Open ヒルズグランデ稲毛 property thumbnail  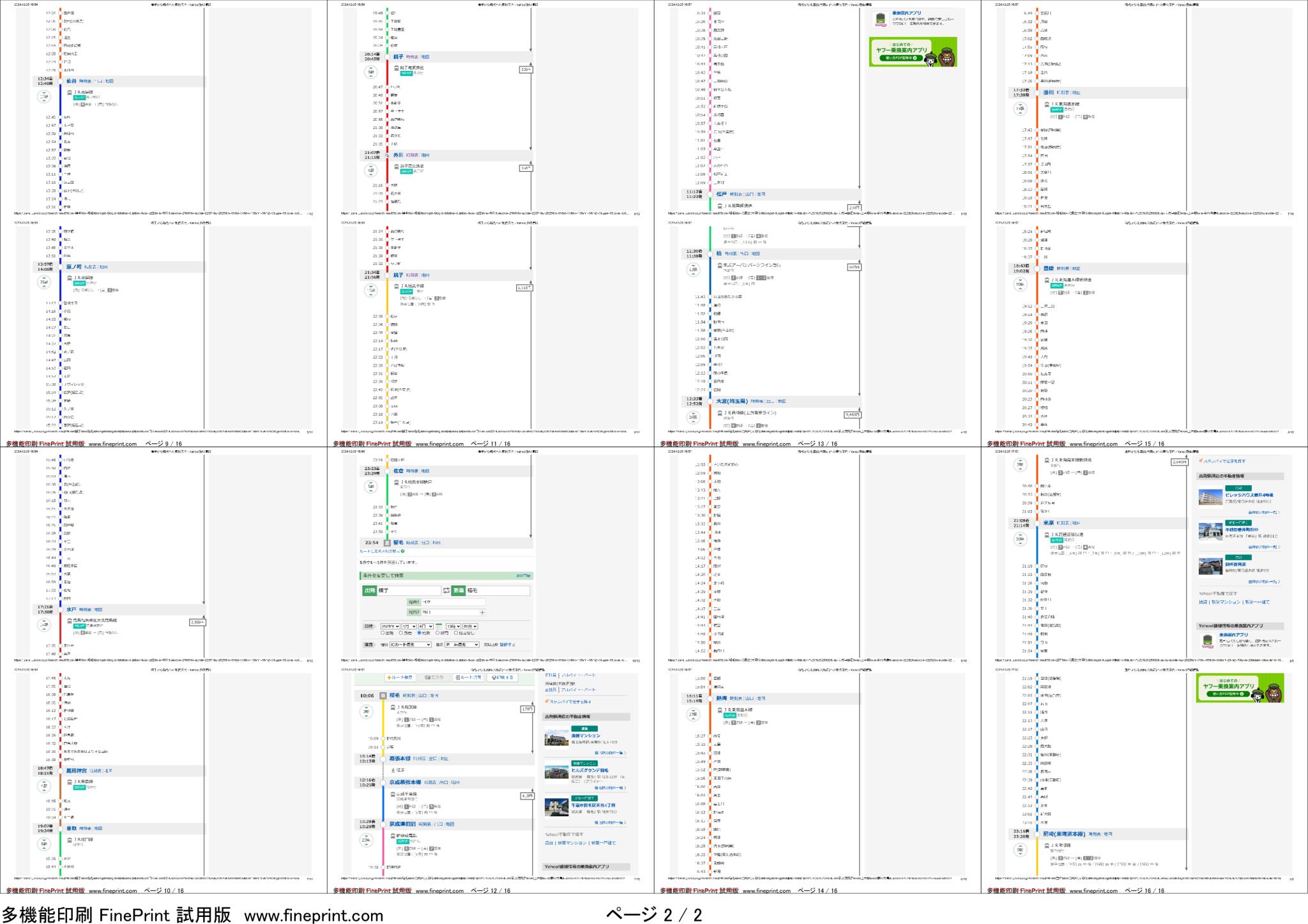click(x=556, y=772)
